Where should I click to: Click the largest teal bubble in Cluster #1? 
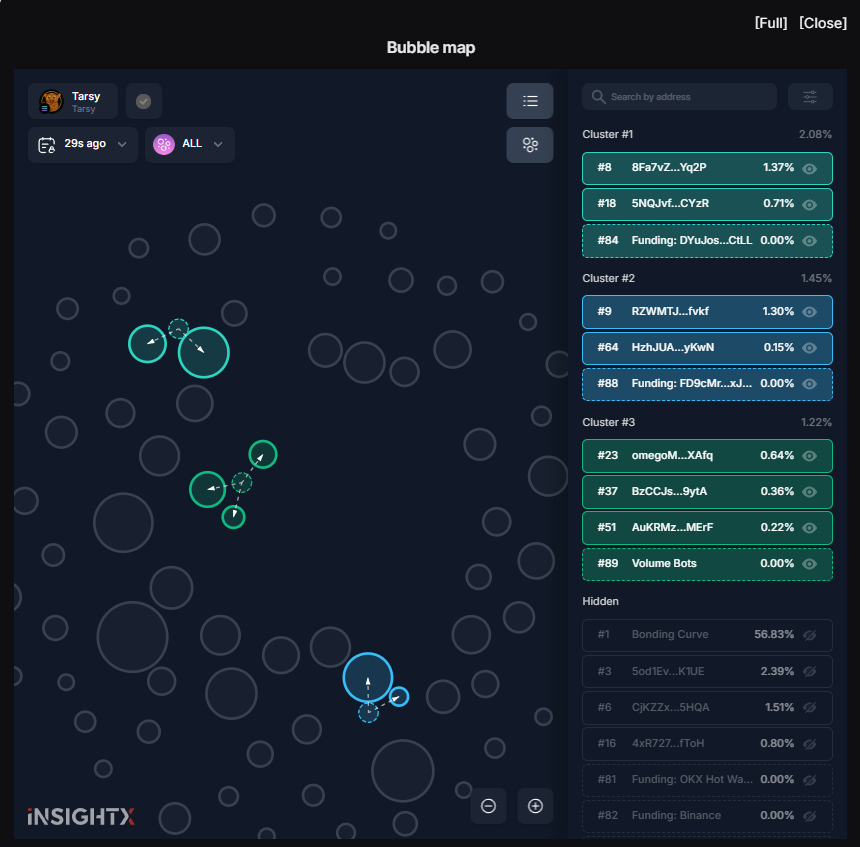[x=203, y=352]
